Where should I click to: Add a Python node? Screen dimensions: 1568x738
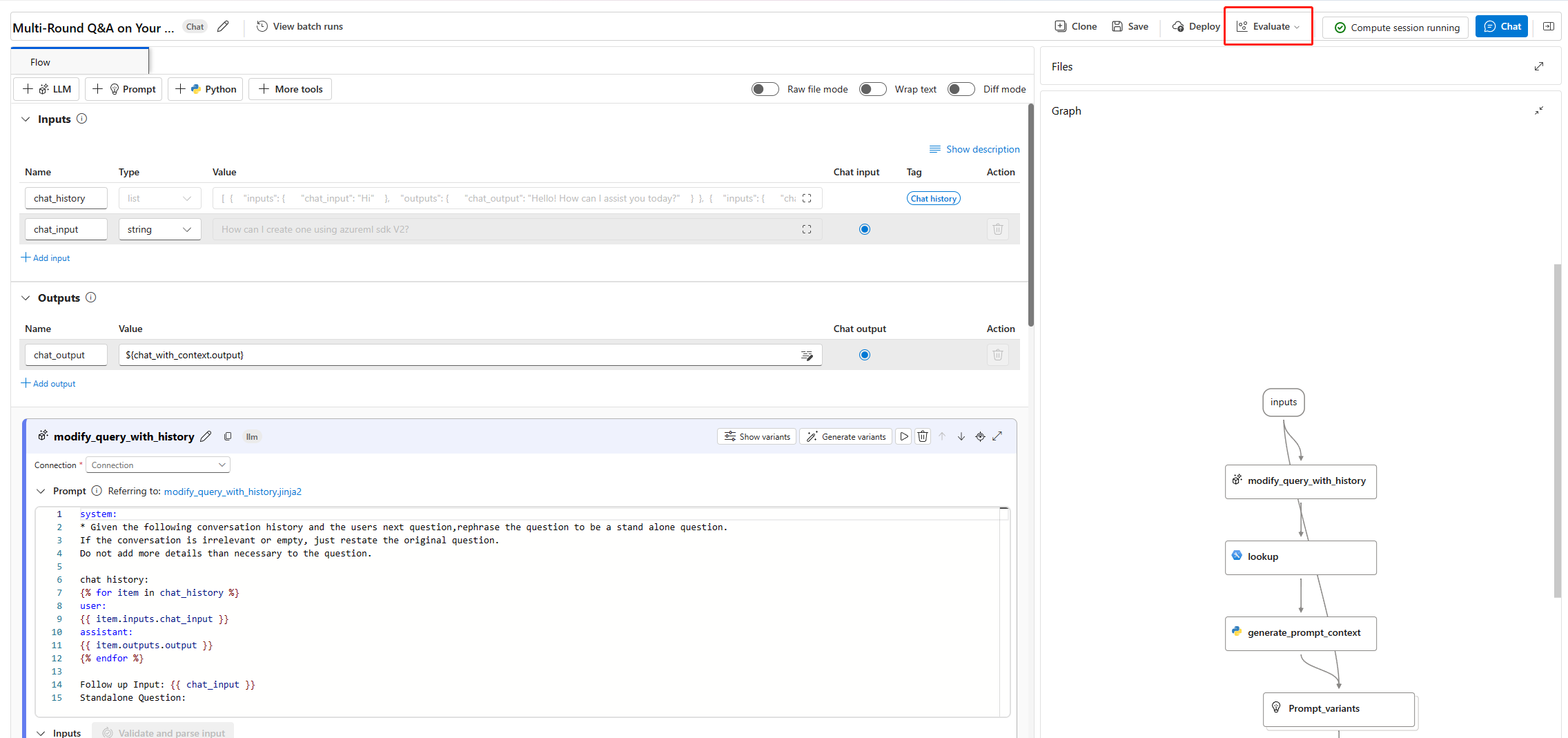click(205, 89)
